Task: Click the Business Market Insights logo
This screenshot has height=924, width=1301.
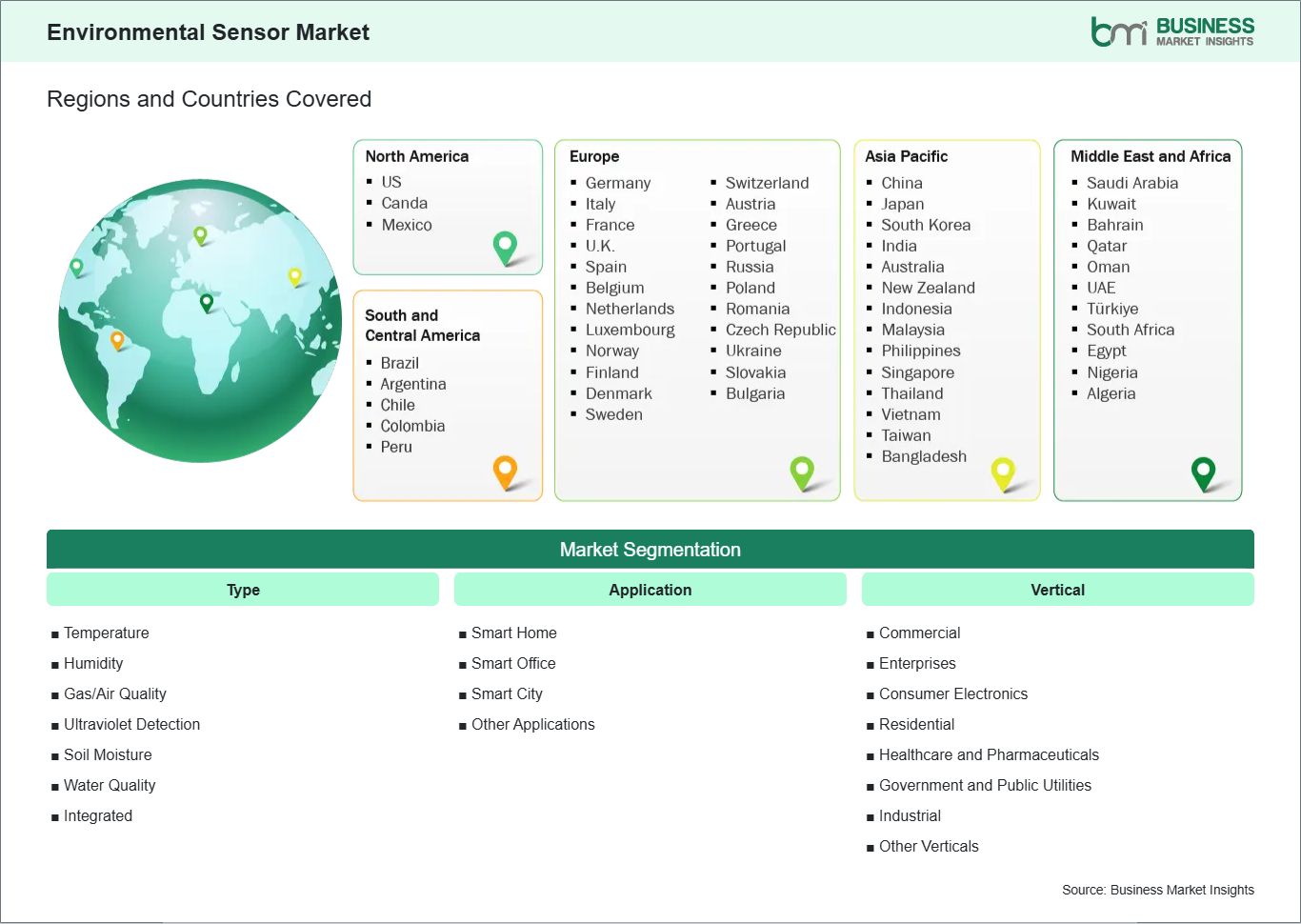Action: [x=1171, y=31]
